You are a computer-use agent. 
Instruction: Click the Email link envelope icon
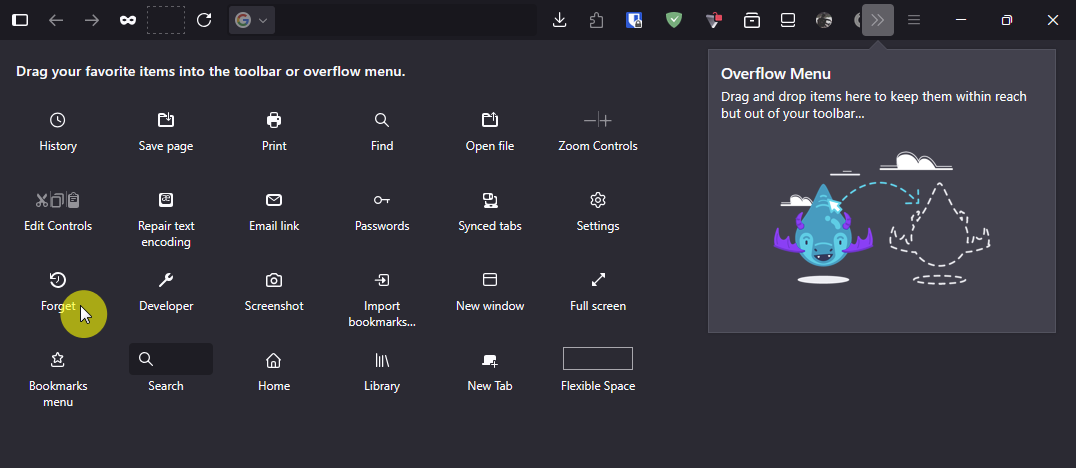click(x=274, y=200)
